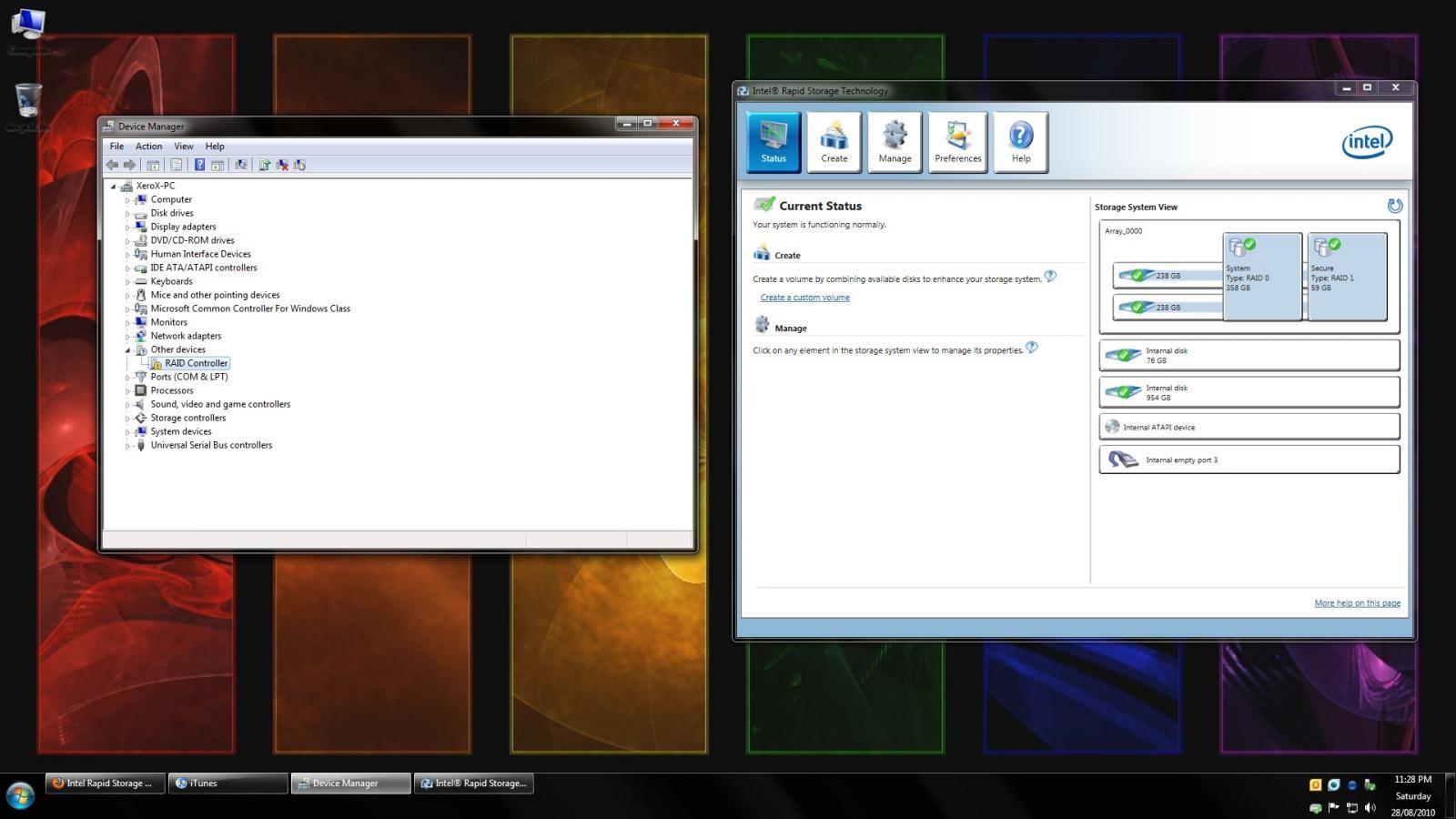Expand the DVD/CD-ROM drives node arrow
Viewport: 1456px width, 819px height.
[127, 240]
